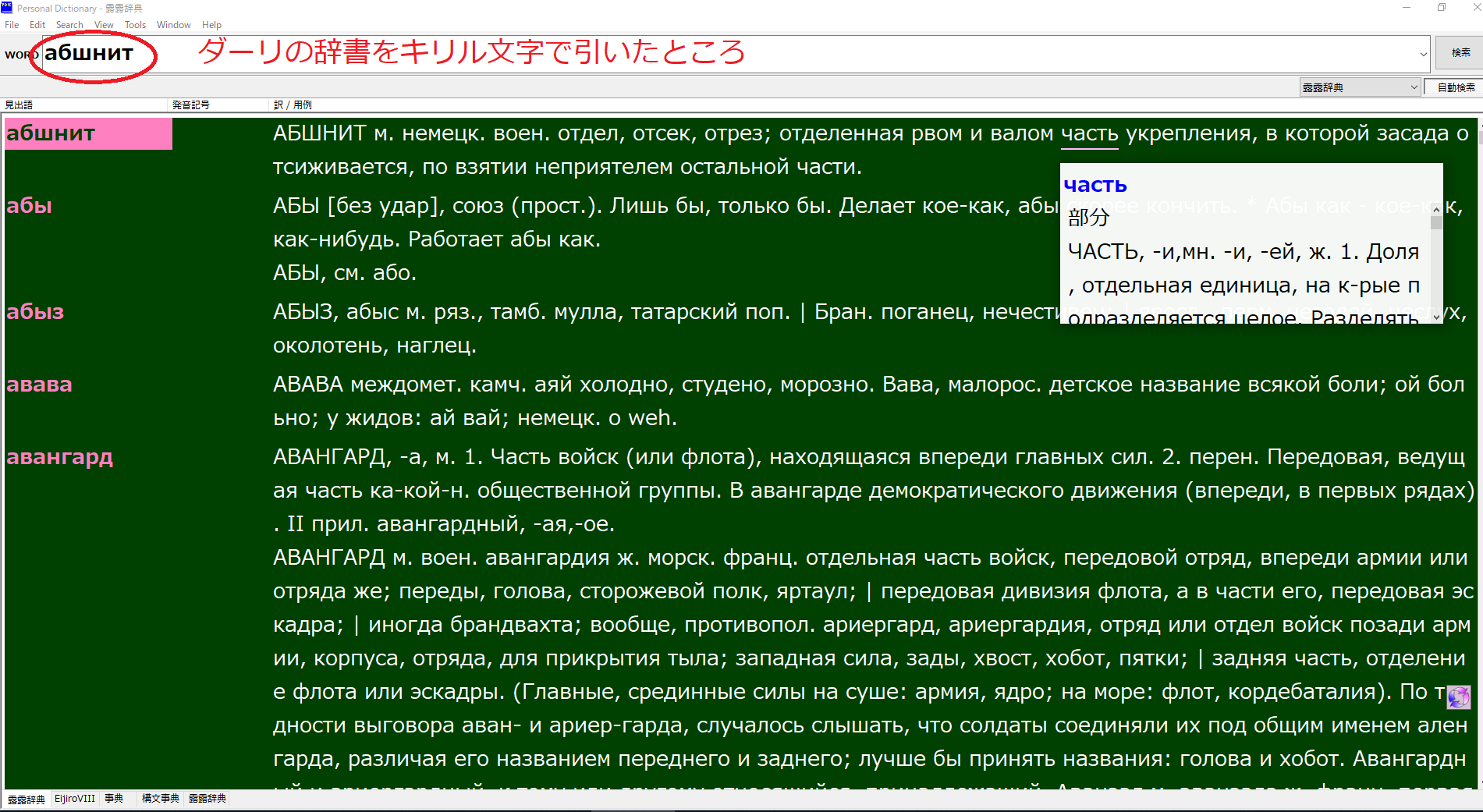
Task: Open the Search menu
Action: (x=69, y=25)
